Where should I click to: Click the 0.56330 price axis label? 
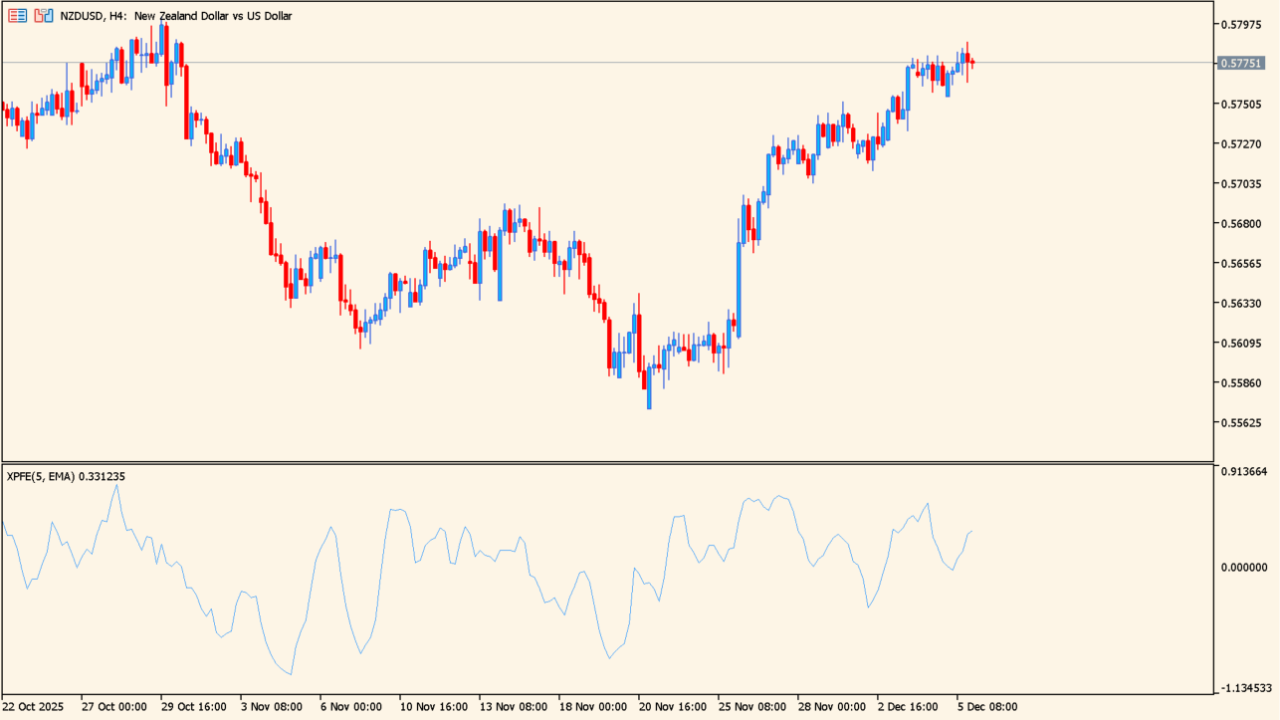(1241, 303)
